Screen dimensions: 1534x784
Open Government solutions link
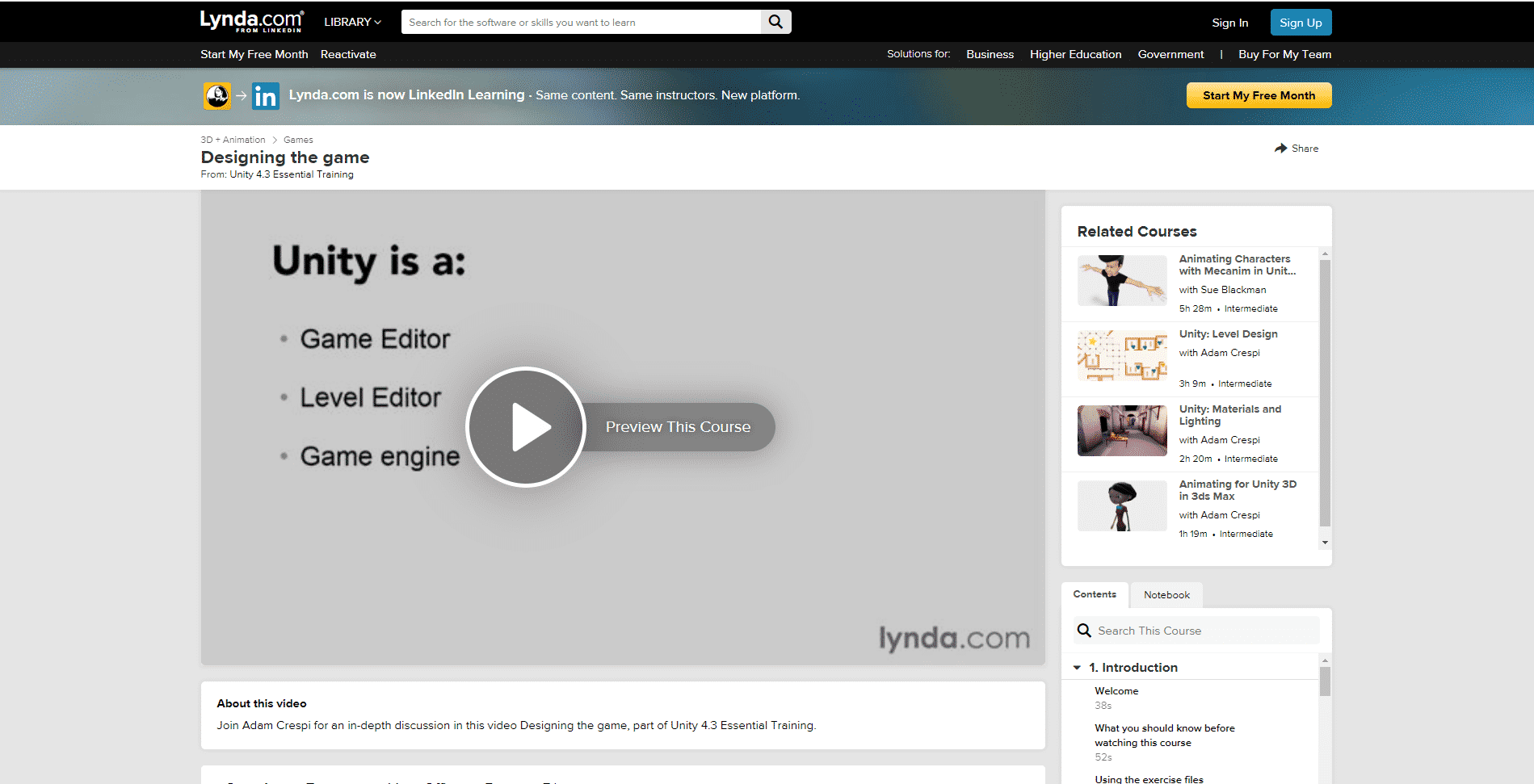pos(1170,54)
